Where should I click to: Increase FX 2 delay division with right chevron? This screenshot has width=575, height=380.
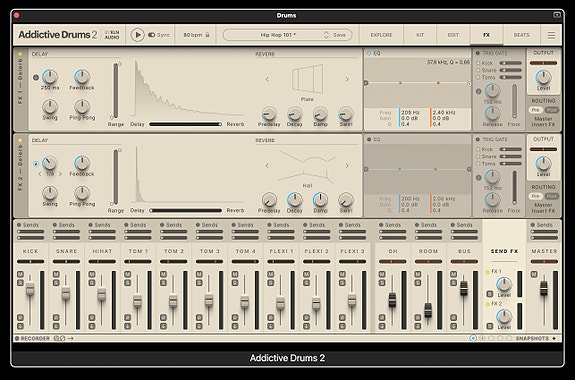tap(61, 174)
